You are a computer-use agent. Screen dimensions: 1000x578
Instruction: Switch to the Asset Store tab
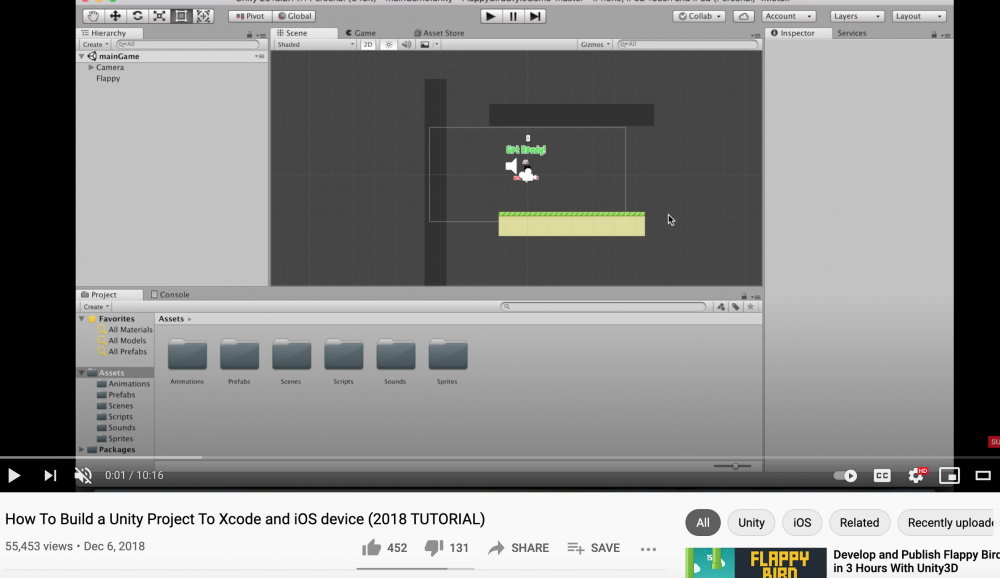pyautogui.click(x=439, y=33)
